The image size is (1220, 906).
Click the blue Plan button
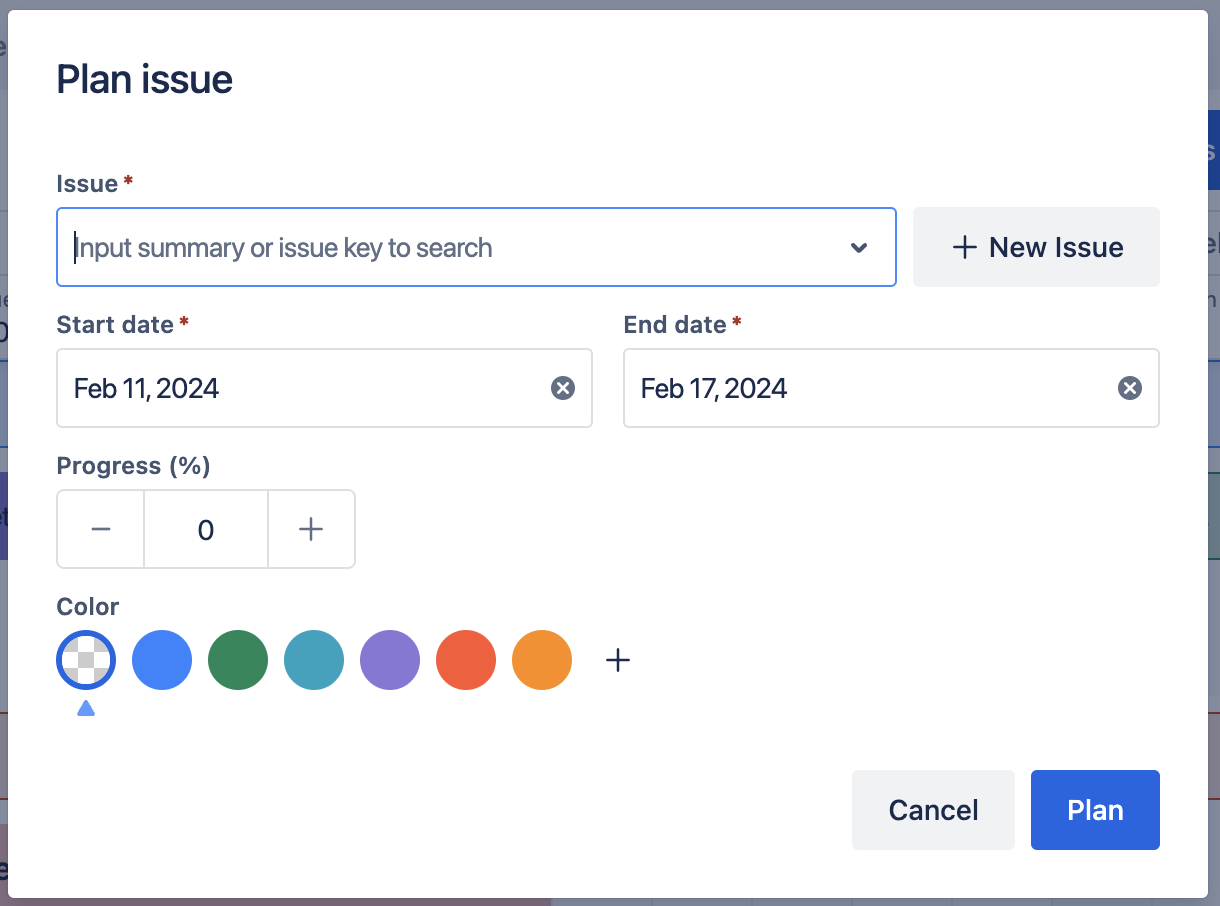coord(1095,810)
